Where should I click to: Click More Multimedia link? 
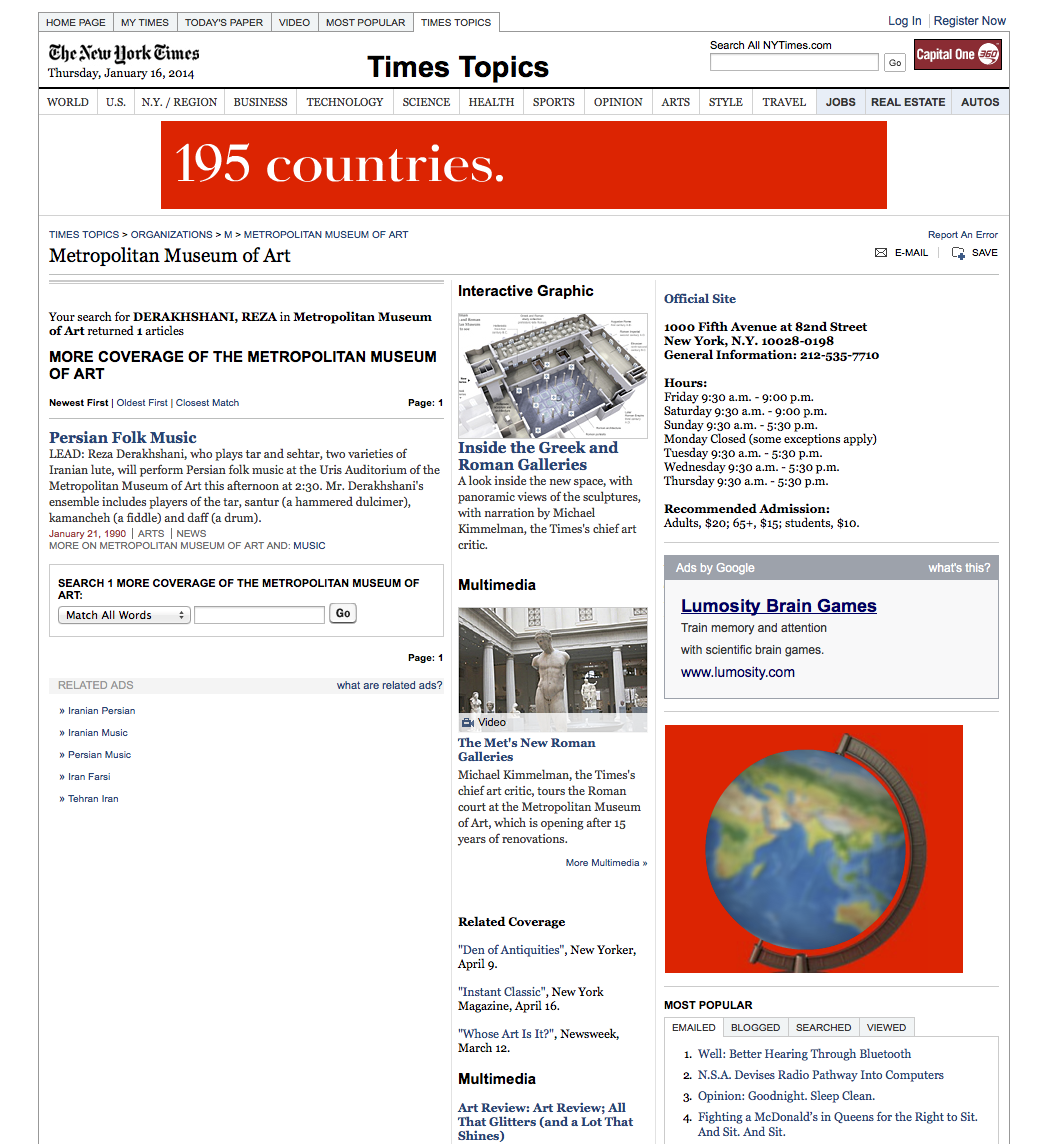(x=606, y=862)
